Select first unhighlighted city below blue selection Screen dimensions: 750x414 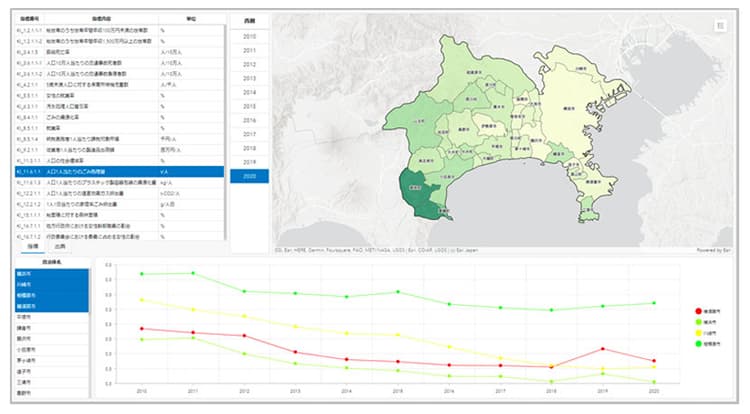[52, 317]
